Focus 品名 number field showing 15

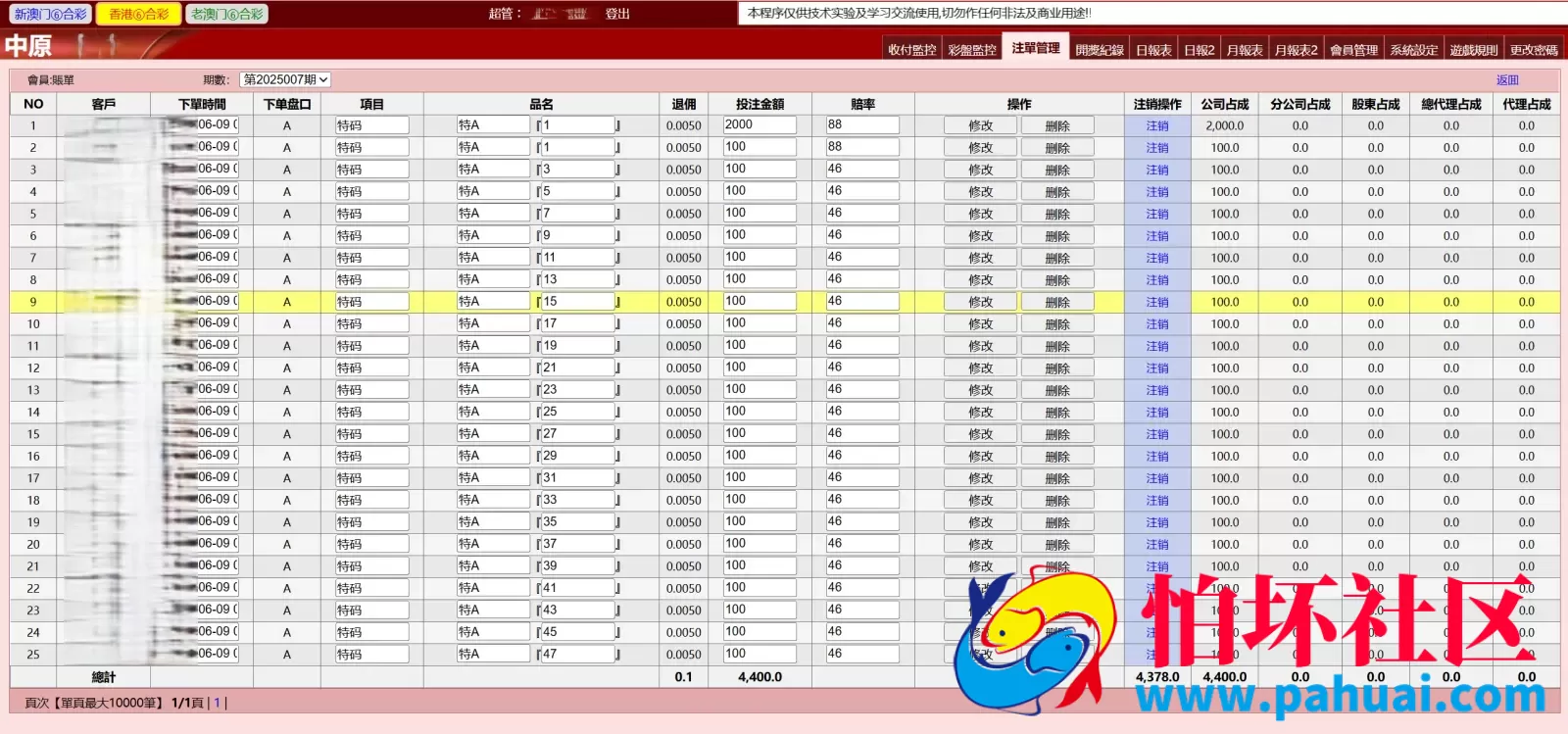[577, 302]
